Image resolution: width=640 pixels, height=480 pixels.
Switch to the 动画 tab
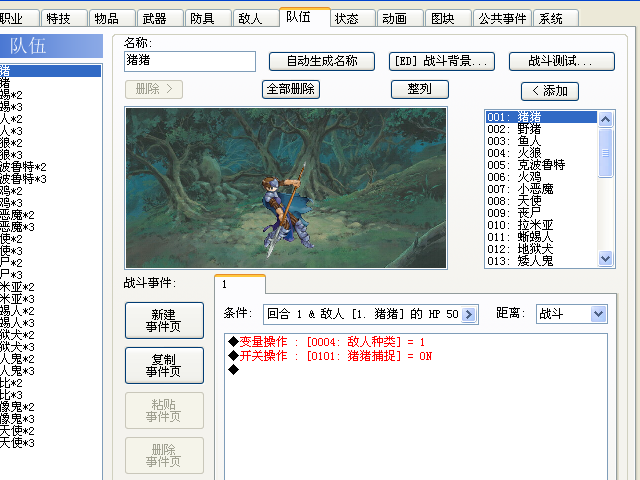(x=400, y=18)
